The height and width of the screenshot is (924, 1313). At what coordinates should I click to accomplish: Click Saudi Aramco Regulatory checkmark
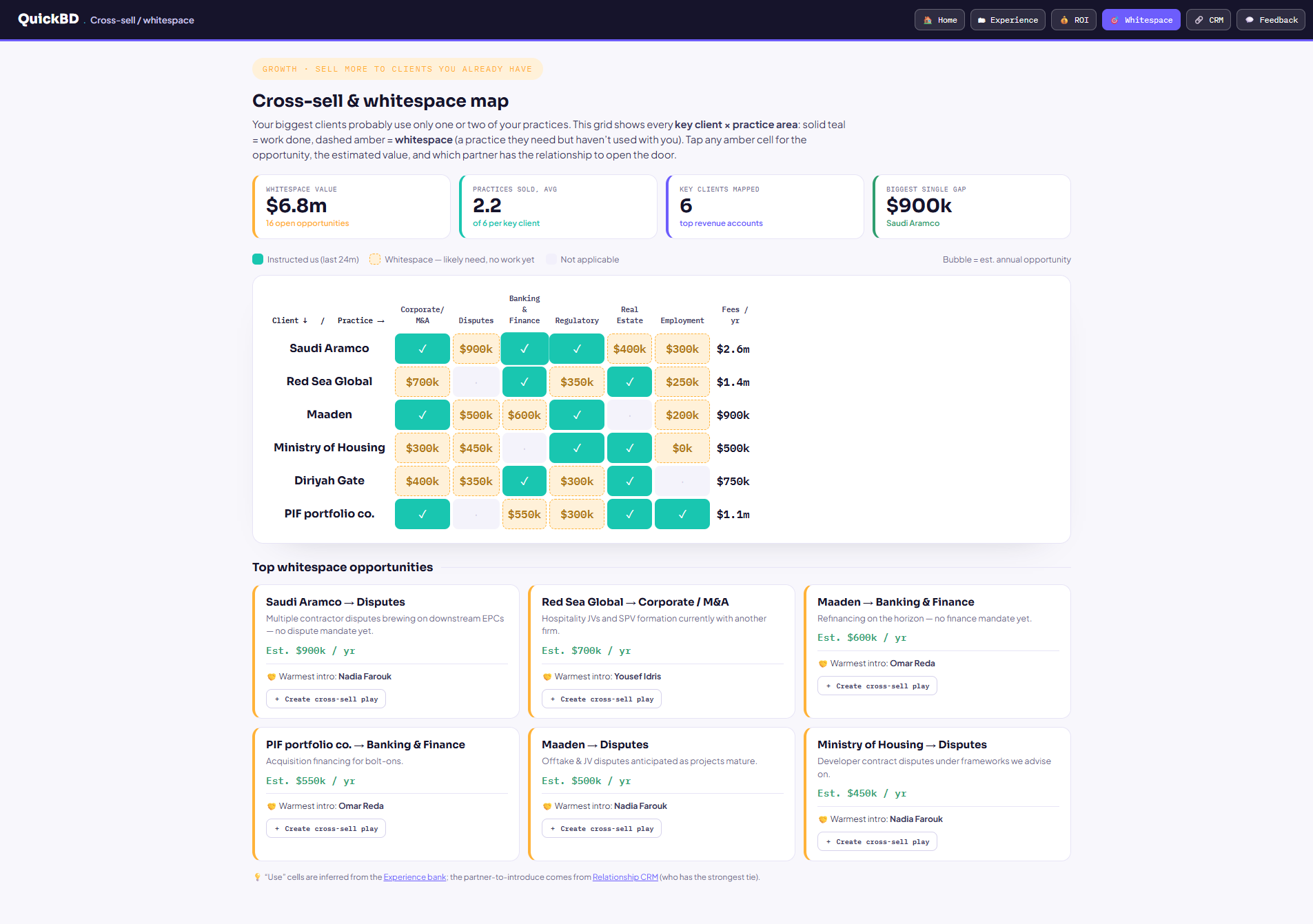[577, 349]
